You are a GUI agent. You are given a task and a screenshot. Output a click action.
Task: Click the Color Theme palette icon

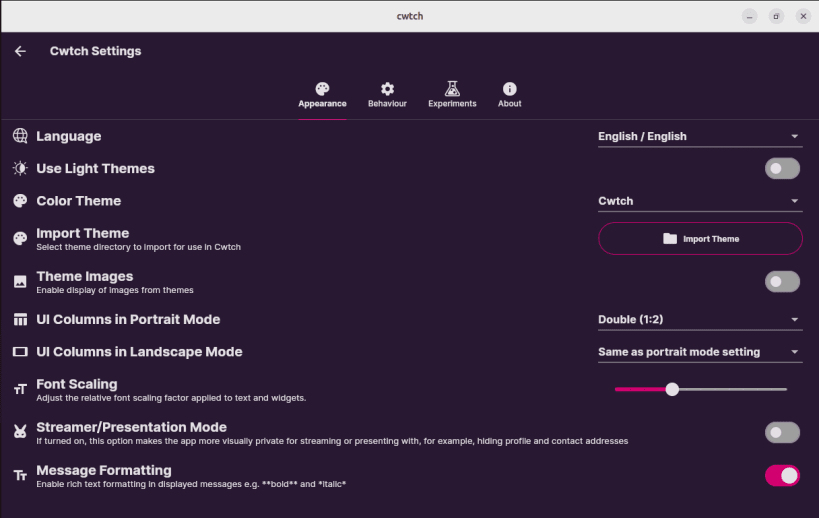(x=20, y=201)
